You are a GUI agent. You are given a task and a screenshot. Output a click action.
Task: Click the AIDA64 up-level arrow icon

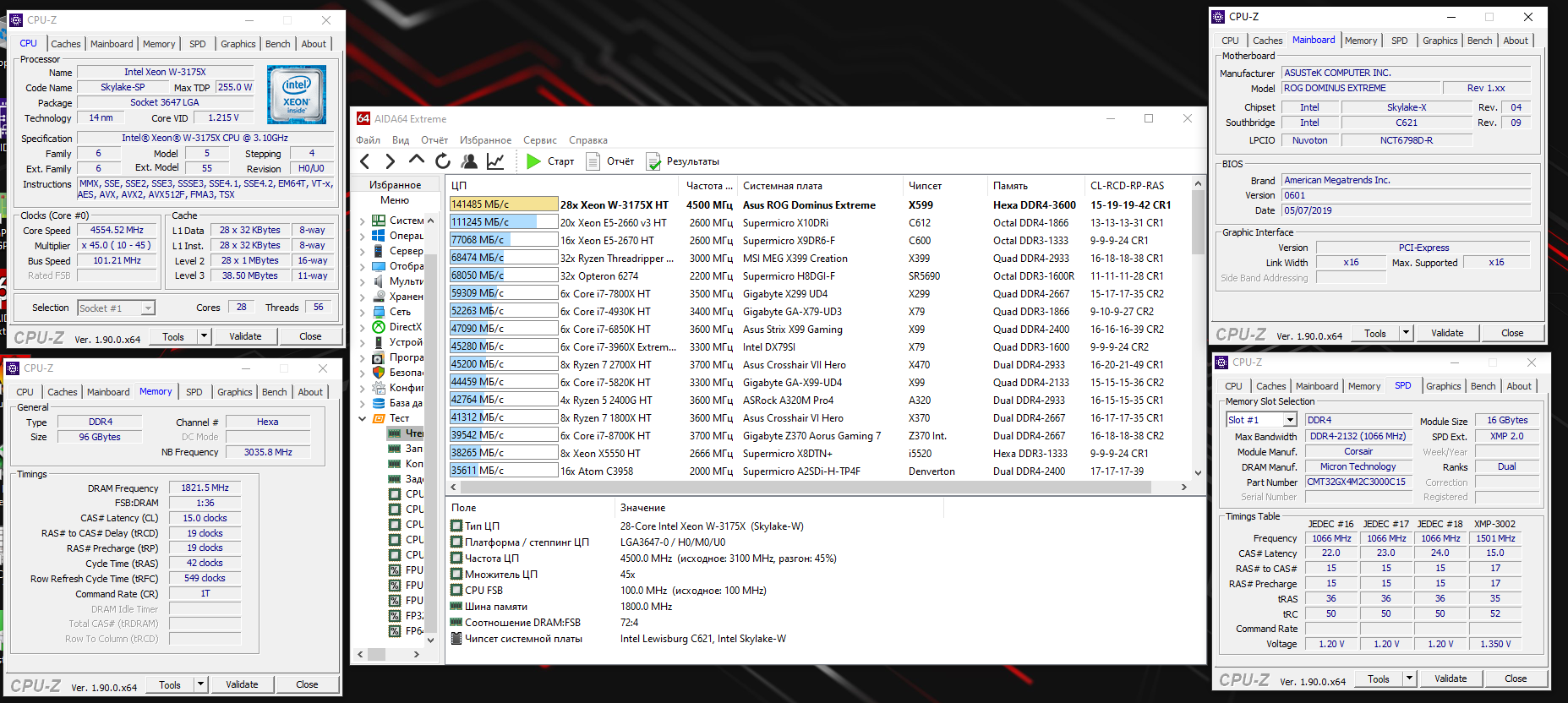416,161
